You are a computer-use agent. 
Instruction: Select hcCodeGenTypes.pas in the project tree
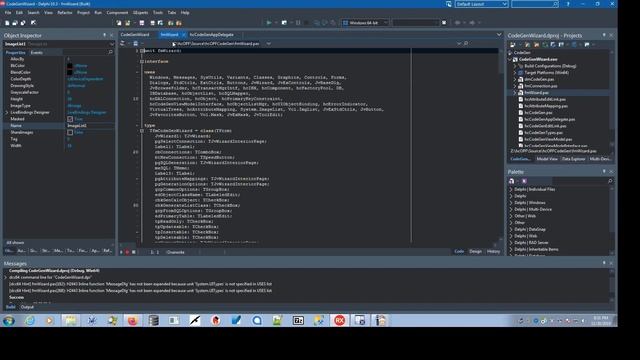543,133
